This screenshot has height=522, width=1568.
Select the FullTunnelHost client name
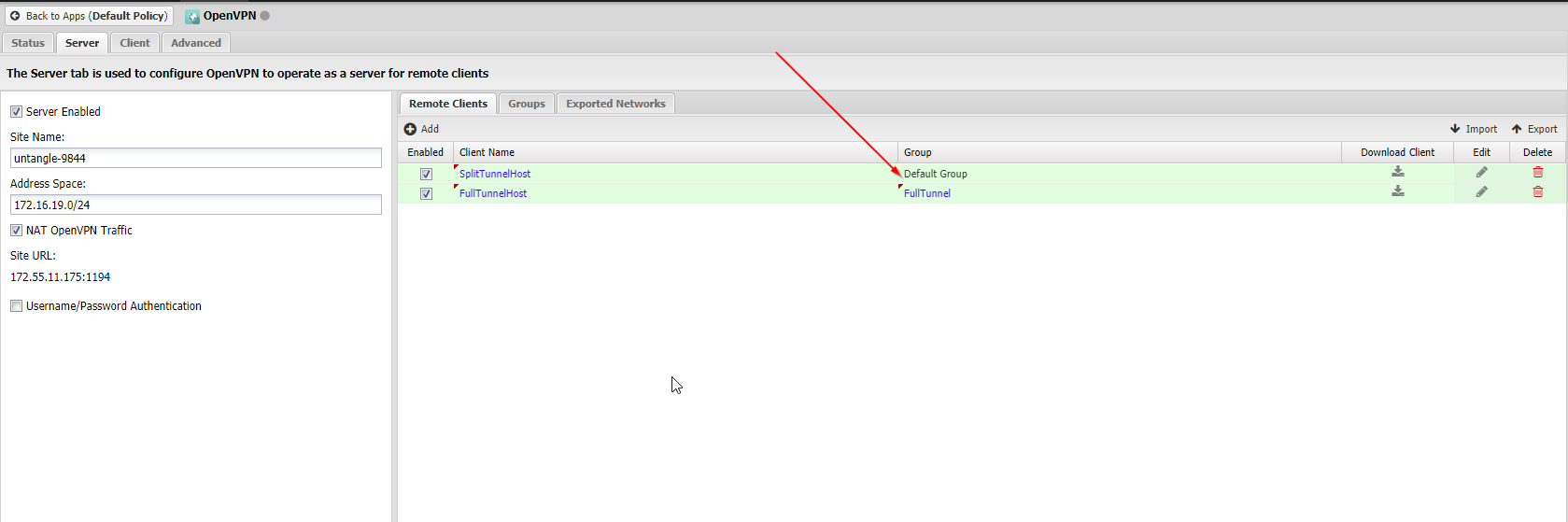pyautogui.click(x=493, y=193)
